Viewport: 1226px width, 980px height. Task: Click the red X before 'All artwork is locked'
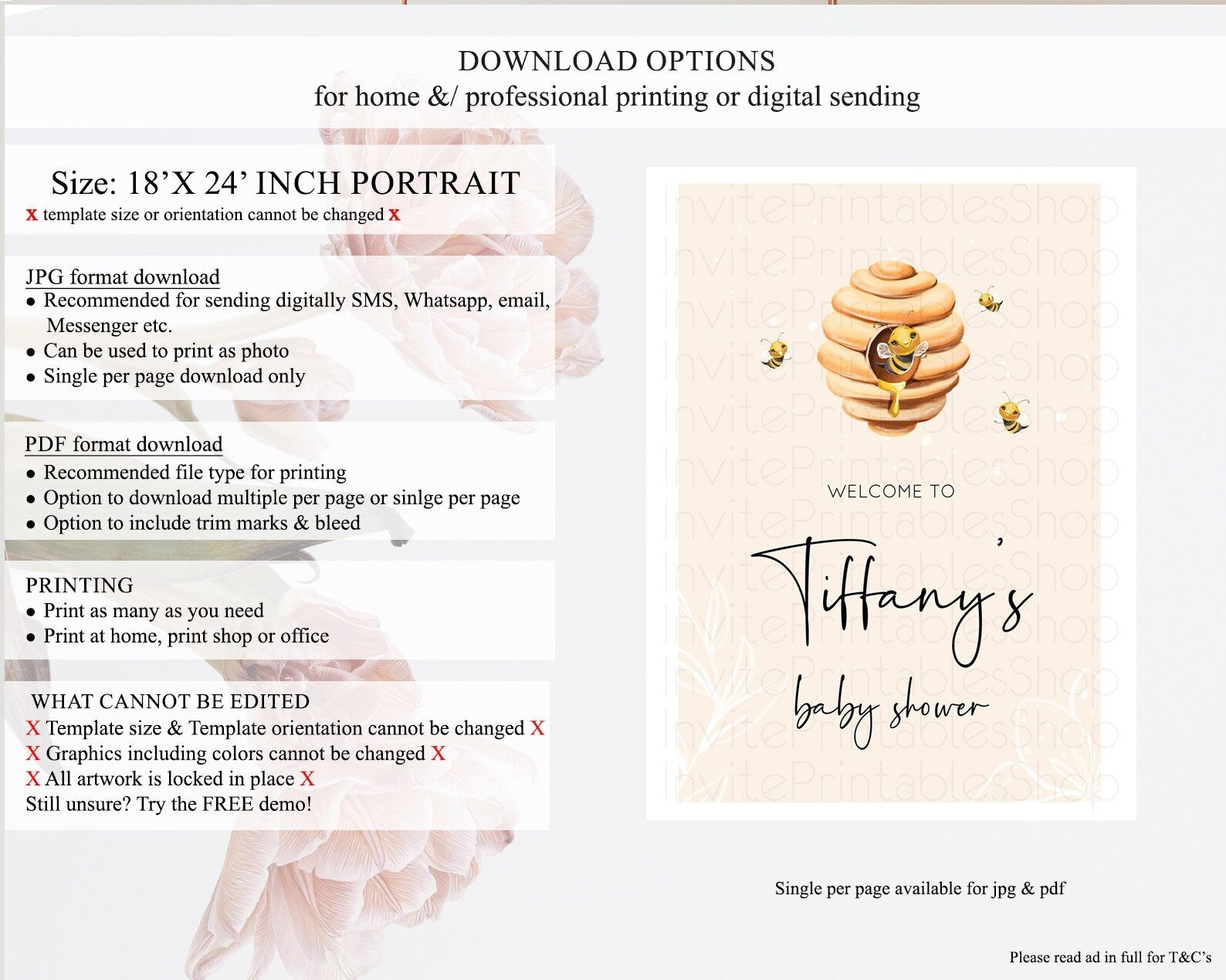click(x=32, y=779)
